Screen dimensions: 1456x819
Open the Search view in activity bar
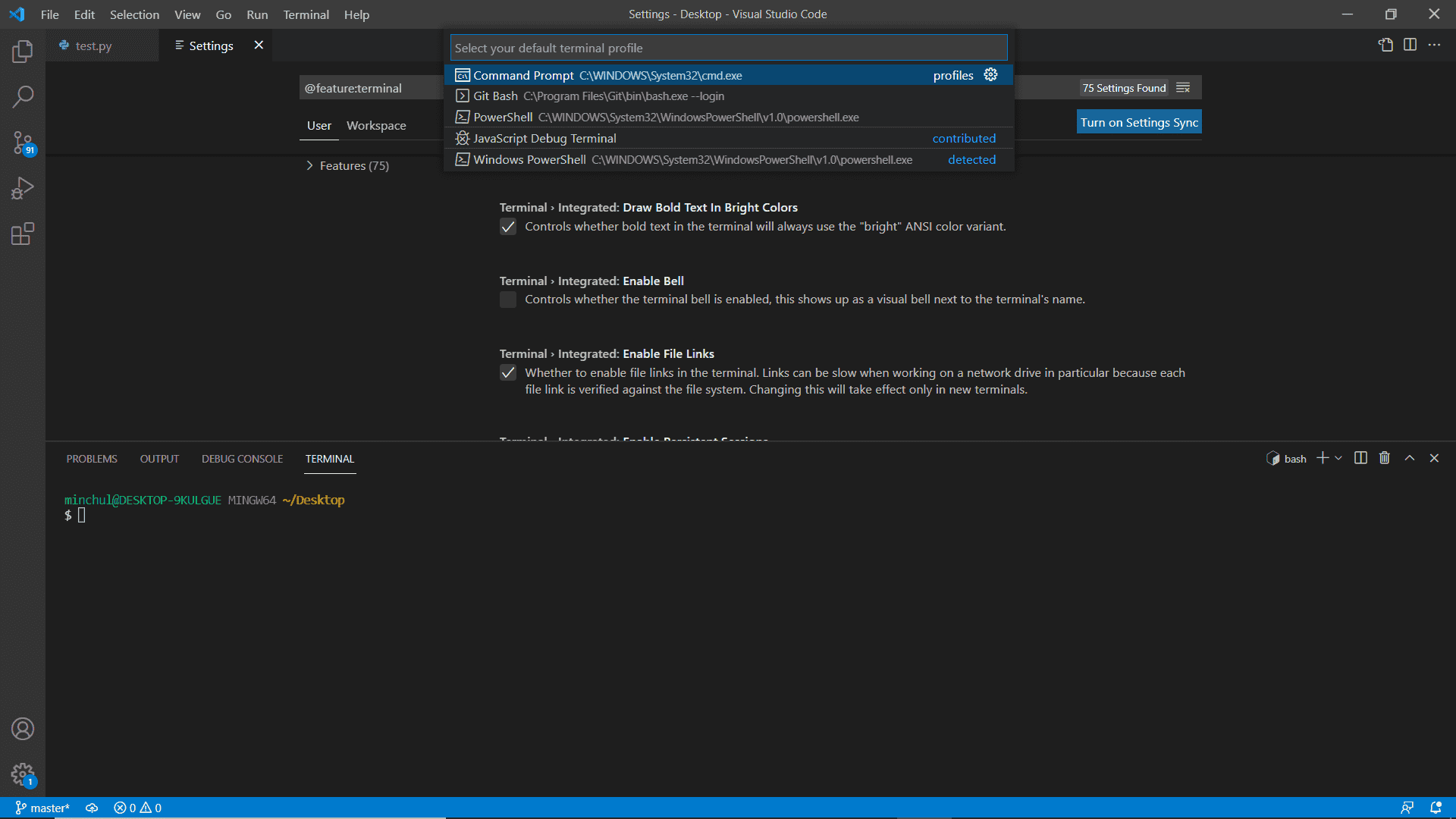[x=23, y=97]
